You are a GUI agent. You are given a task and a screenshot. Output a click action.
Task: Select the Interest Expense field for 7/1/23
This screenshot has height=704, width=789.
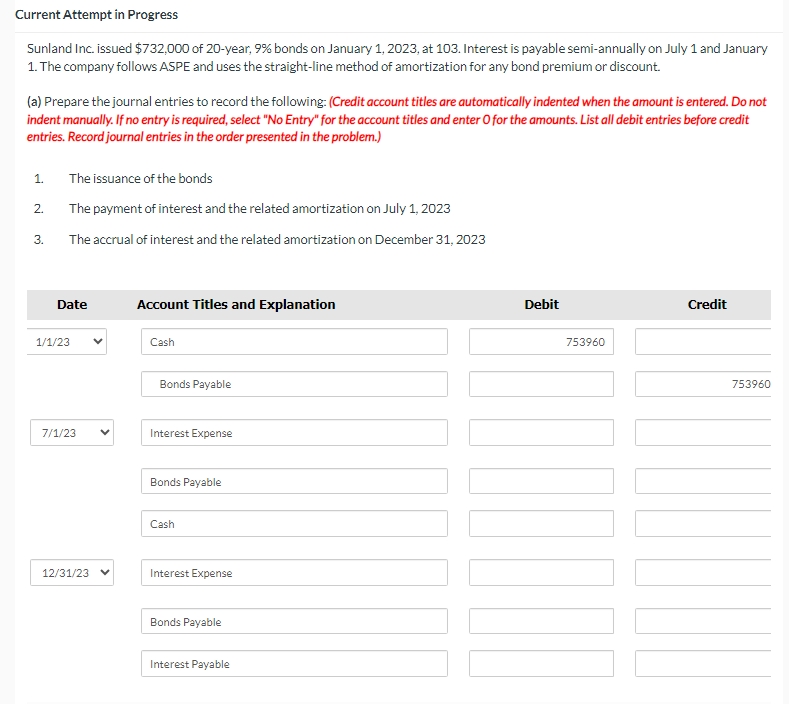click(x=294, y=432)
